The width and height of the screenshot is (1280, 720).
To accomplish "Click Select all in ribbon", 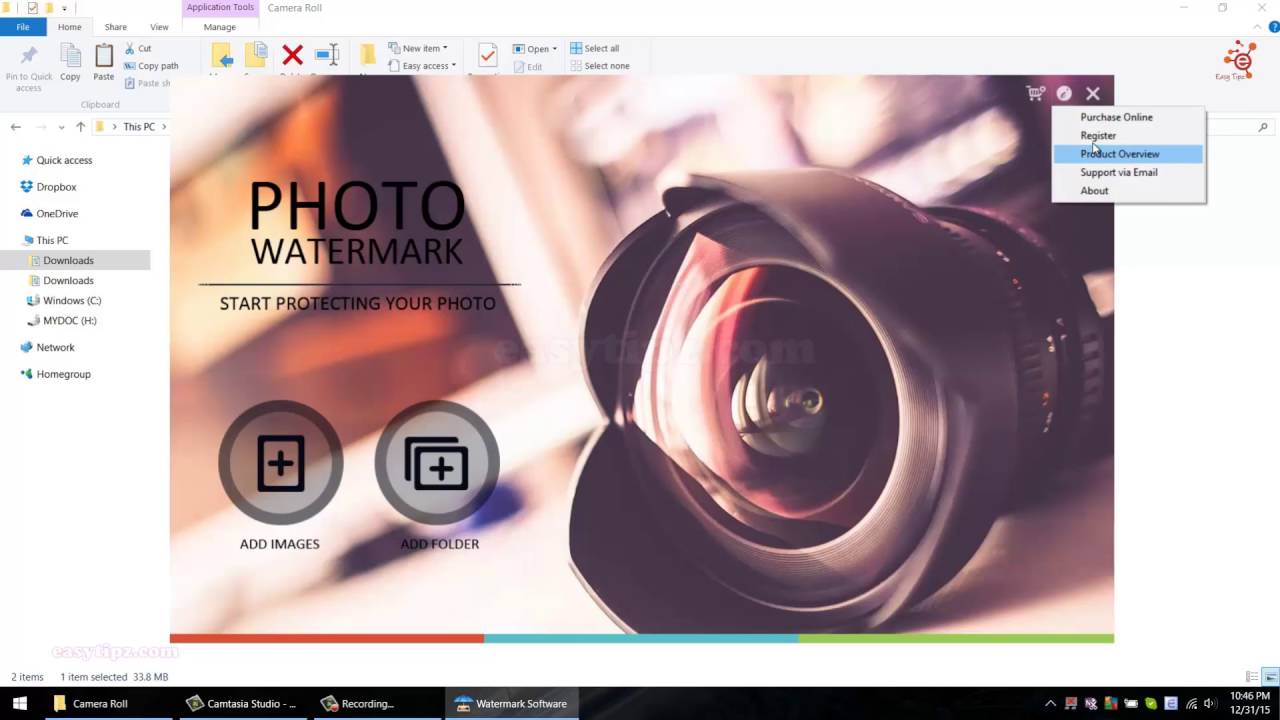I will coord(595,48).
